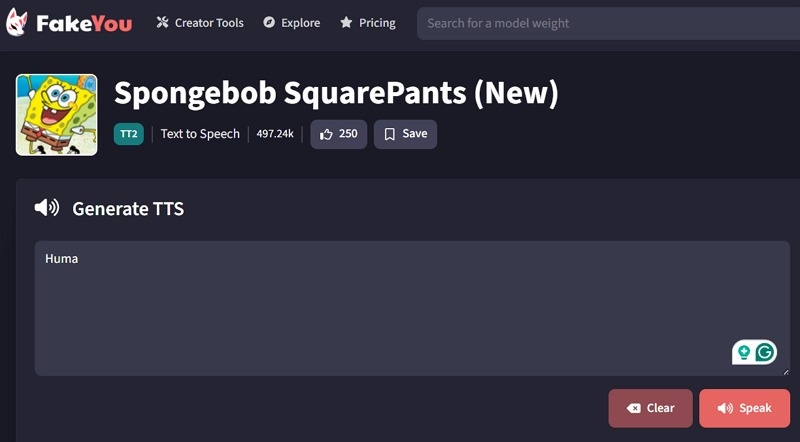This screenshot has height=442, width=800.
Task: Focus the model weight search field
Action: (x=608, y=23)
